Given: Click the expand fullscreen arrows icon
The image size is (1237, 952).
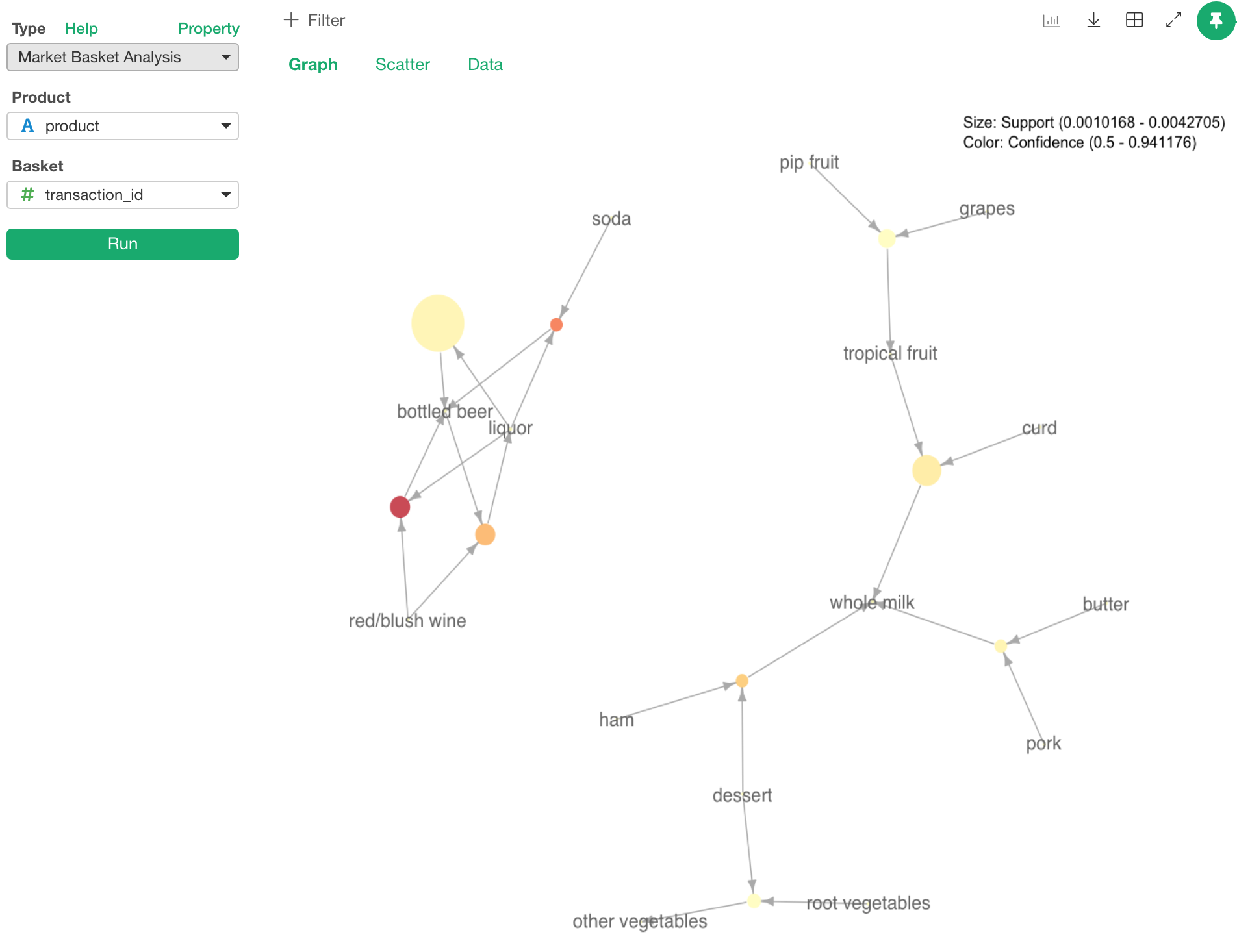Looking at the screenshot, I should pos(1173,20).
